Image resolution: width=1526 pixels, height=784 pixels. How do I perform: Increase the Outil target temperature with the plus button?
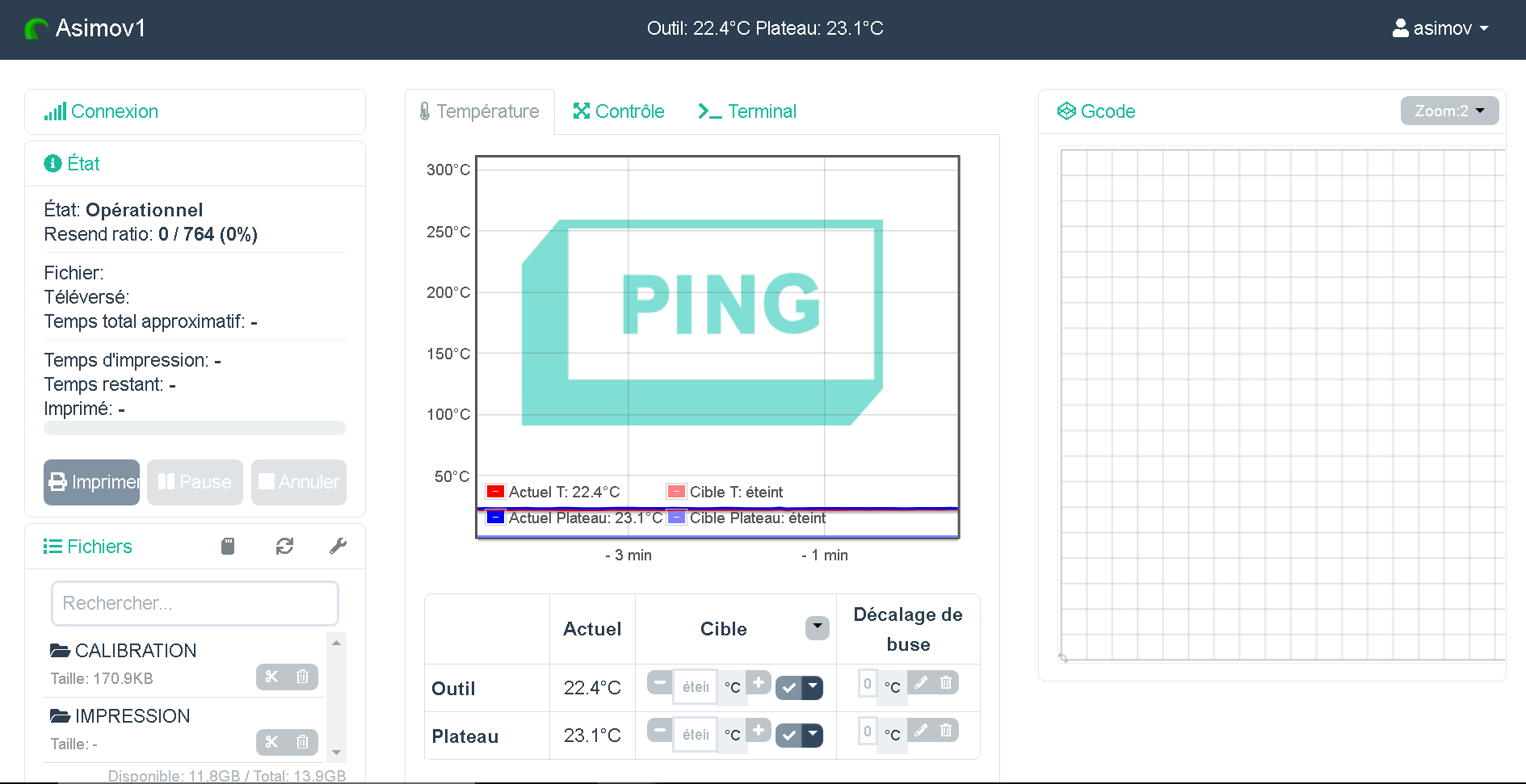coord(759,683)
